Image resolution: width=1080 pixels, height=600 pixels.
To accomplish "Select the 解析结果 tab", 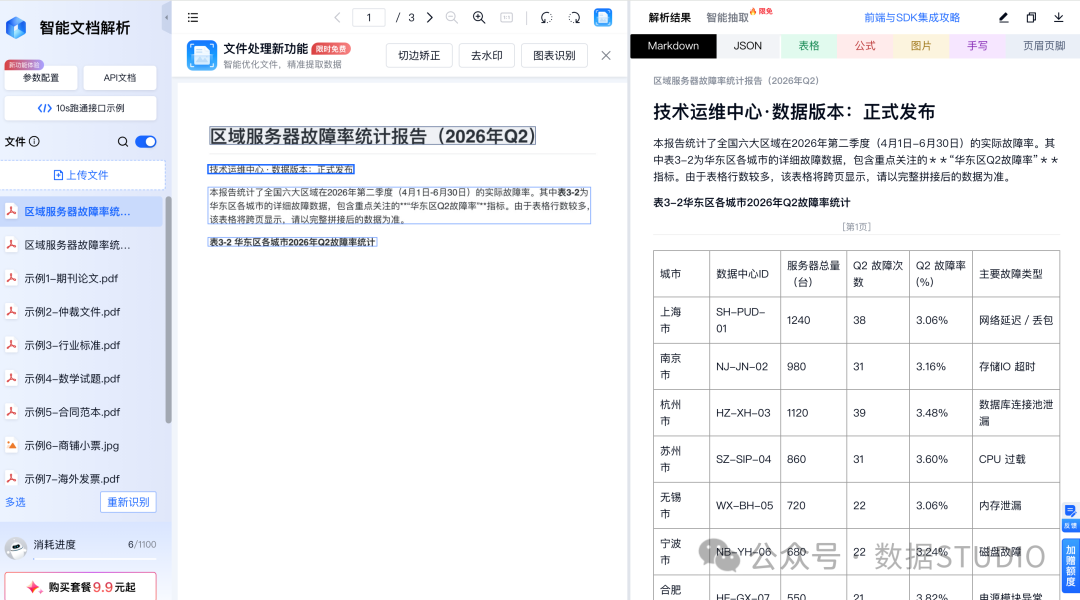I will pyautogui.click(x=669, y=18).
